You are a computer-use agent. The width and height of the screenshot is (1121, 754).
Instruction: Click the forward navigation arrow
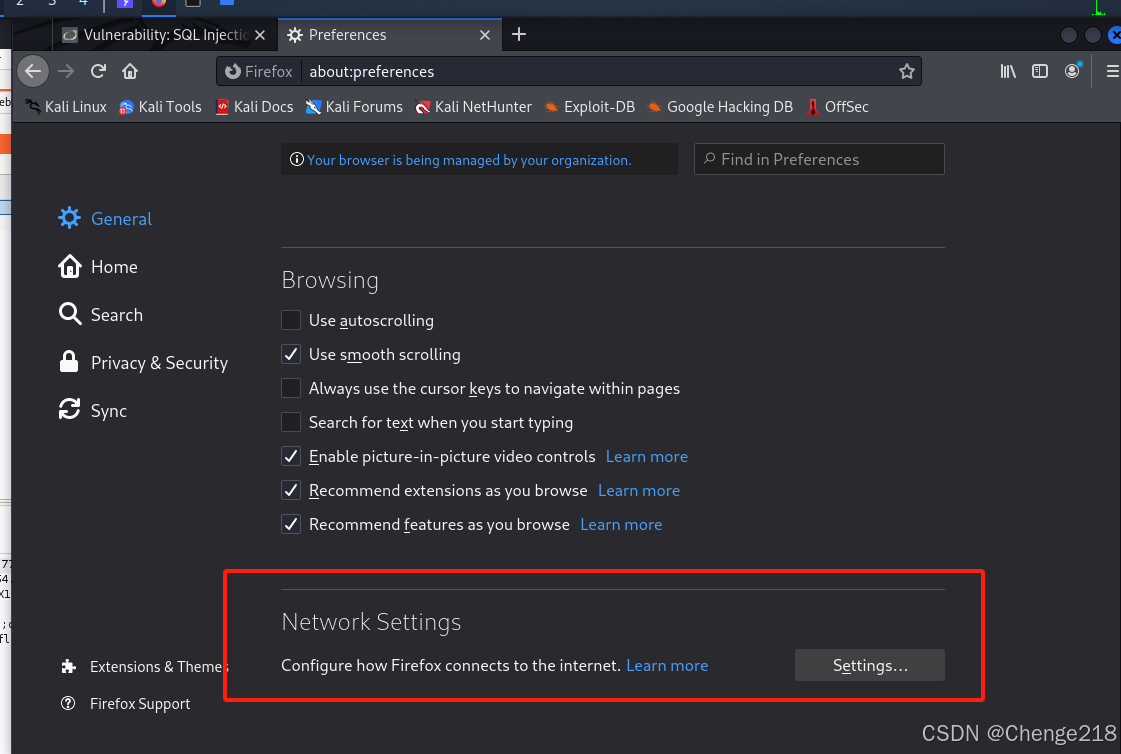66,71
